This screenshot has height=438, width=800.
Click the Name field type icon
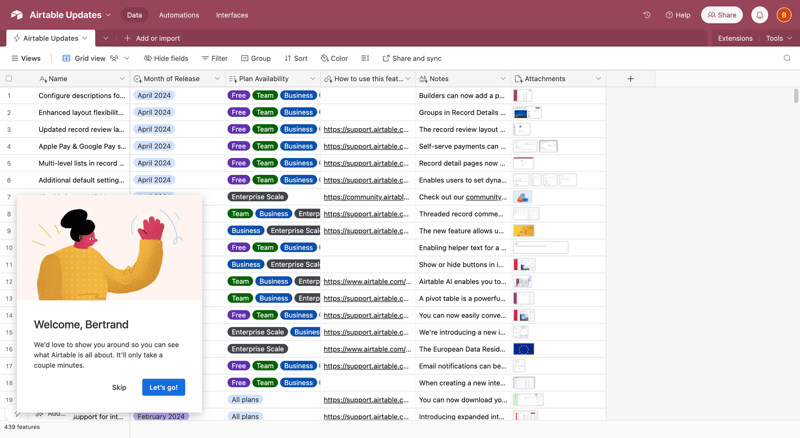(x=43, y=79)
